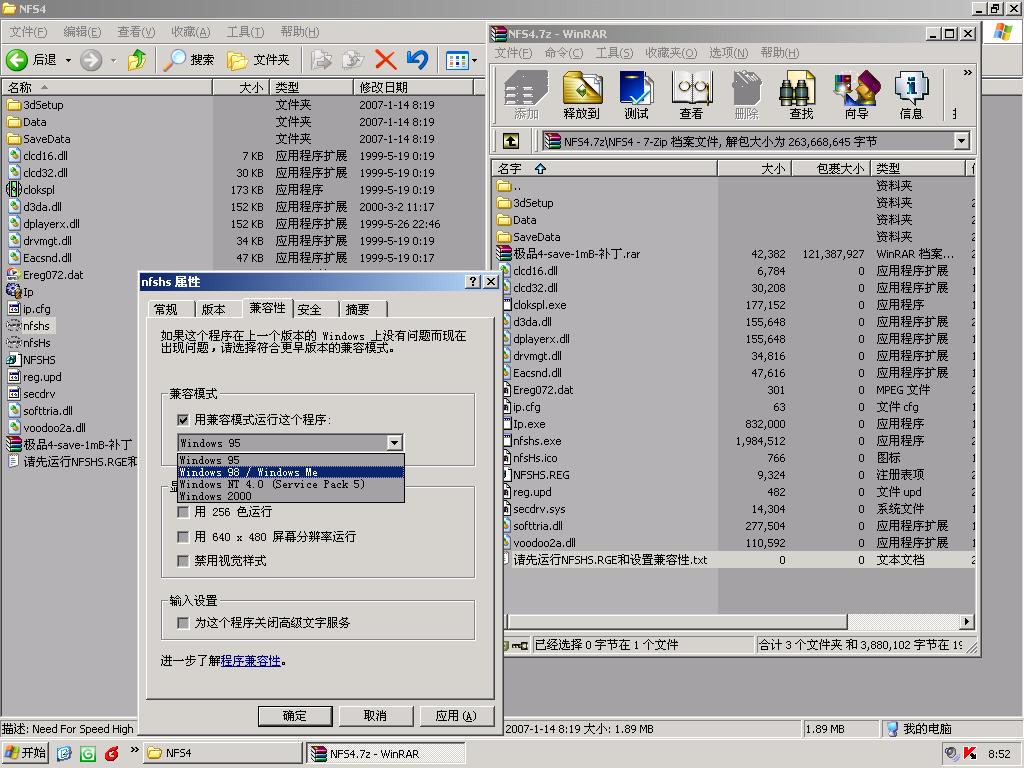Collapse the compatibility mode dropdown arrow

(x=394, y=443)
